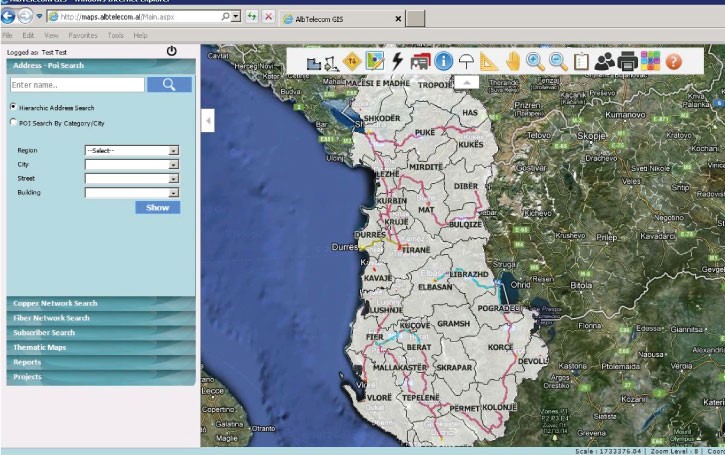Go back with browser back arrow
The image size is (725, 455).
tap(8, 17)
